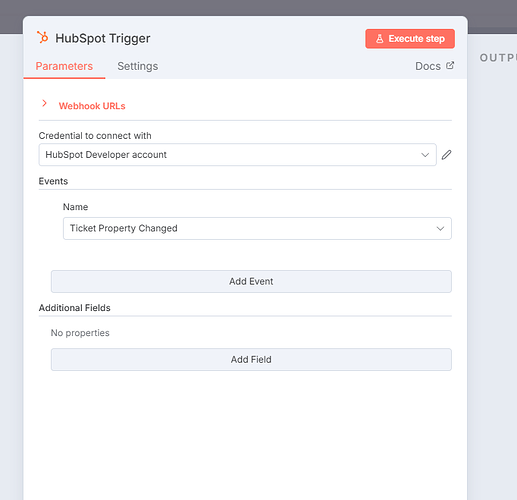Edit credential with the pencil icon
Image resolution: width=517 pixels, height=500 pixels.
[446, 155]
